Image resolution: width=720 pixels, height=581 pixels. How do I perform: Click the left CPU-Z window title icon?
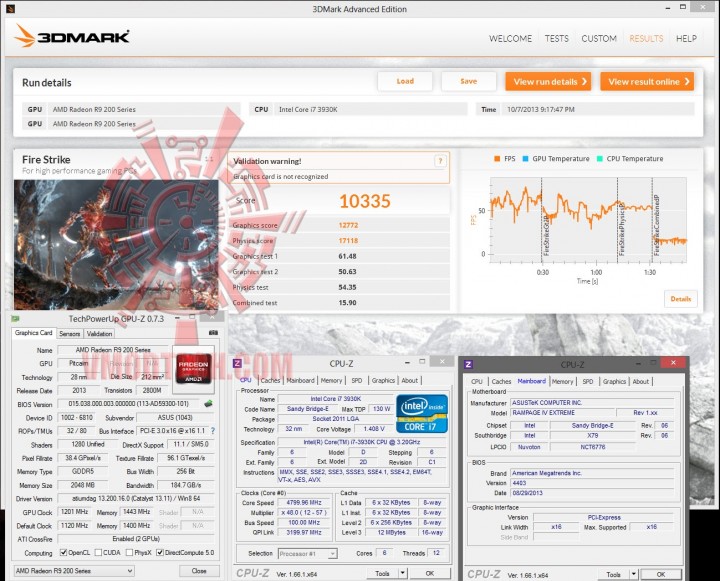click(237, 363)
